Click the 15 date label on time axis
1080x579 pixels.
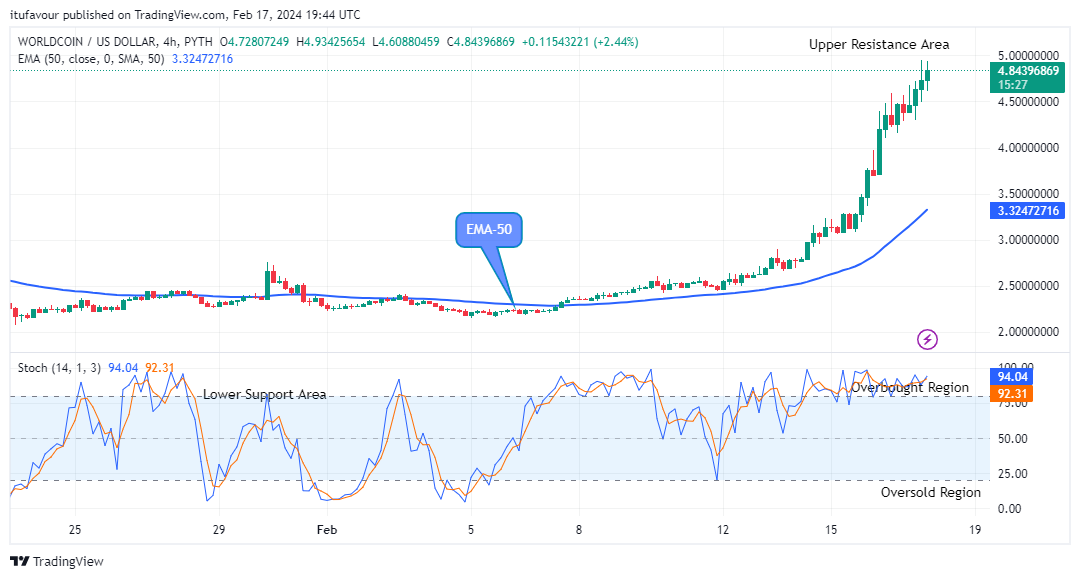tap(831, 530)
